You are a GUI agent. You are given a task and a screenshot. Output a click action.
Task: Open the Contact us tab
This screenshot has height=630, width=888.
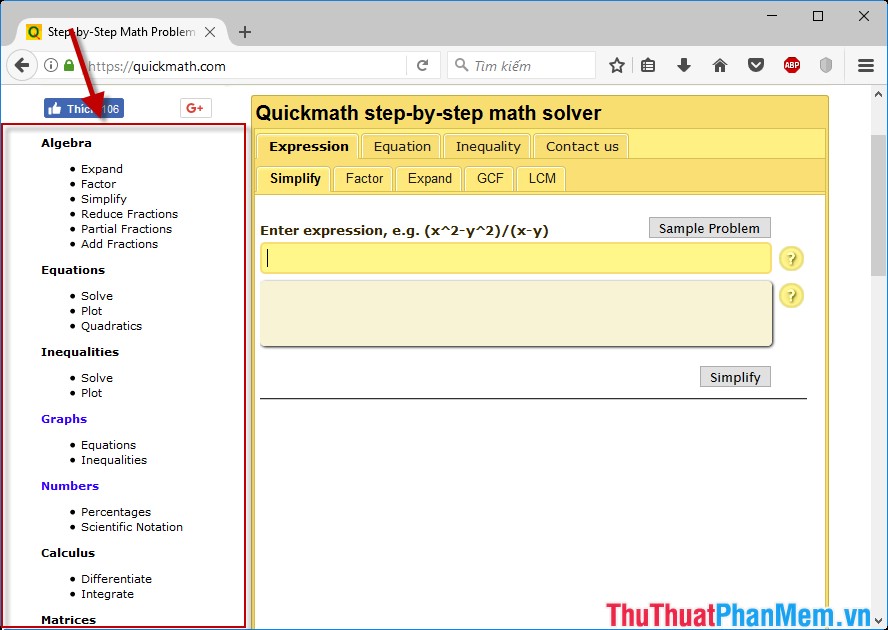pyautogui.click(x=581, y=145)
